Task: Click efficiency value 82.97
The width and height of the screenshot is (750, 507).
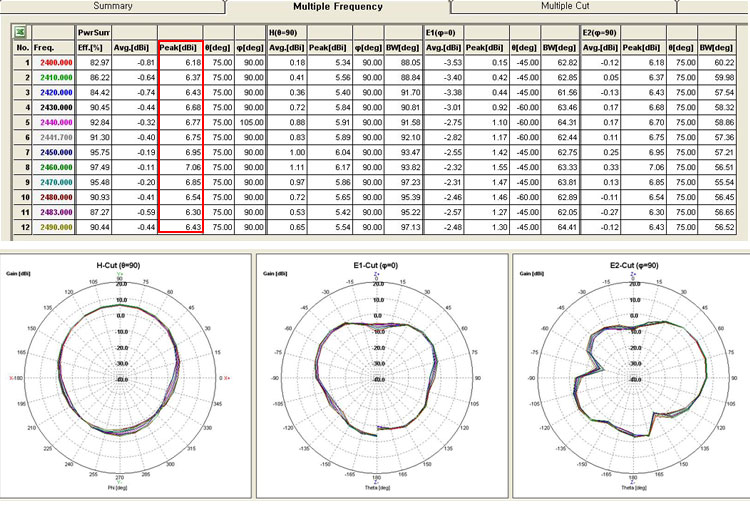Action: coord(93,63)
